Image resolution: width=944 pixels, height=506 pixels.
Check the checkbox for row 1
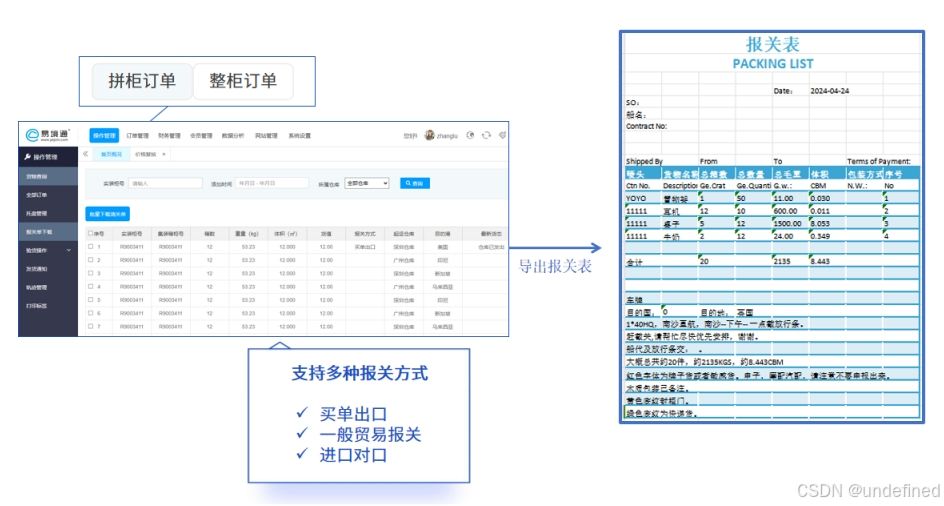(x=90, y=246)
